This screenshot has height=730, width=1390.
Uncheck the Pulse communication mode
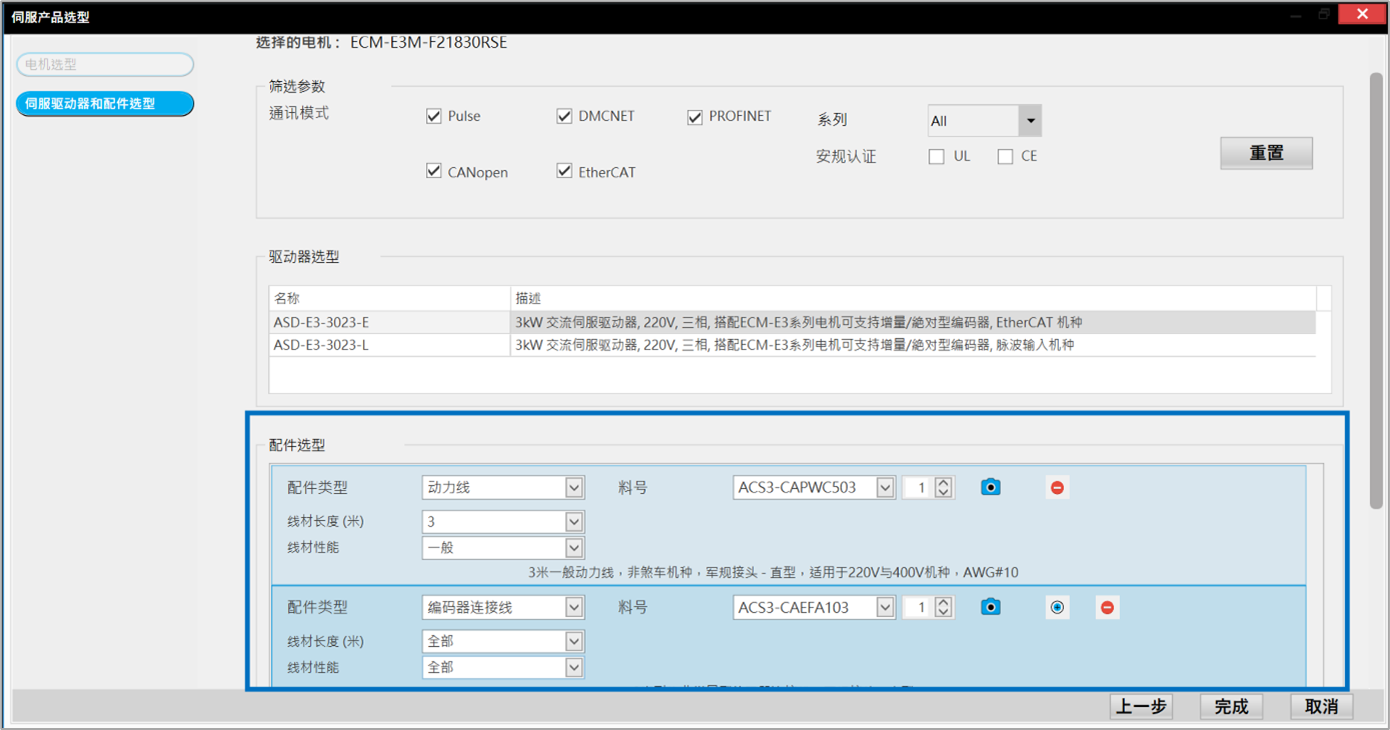[x=434, y=116]
